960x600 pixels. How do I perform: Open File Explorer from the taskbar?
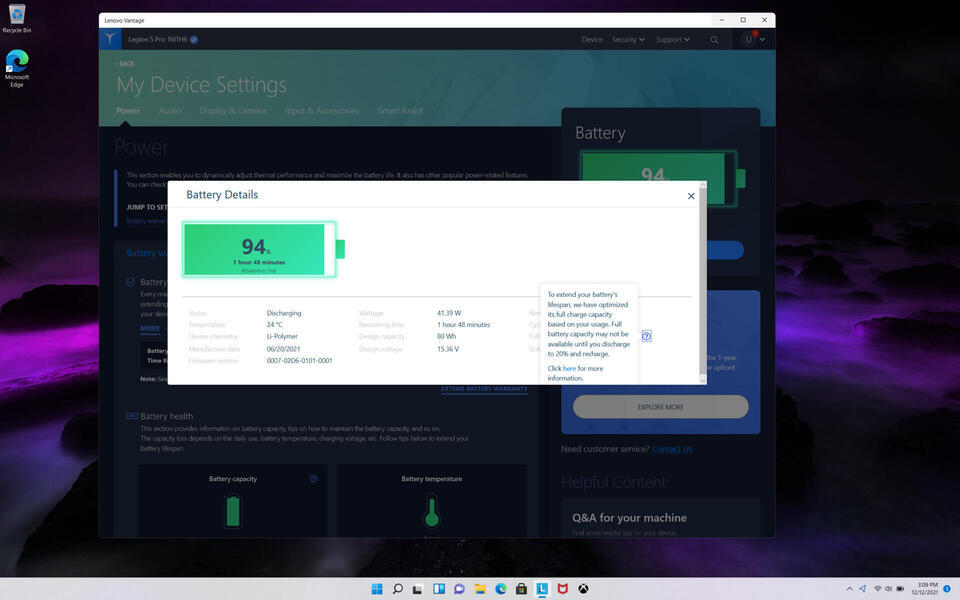[x=480, y=589]
